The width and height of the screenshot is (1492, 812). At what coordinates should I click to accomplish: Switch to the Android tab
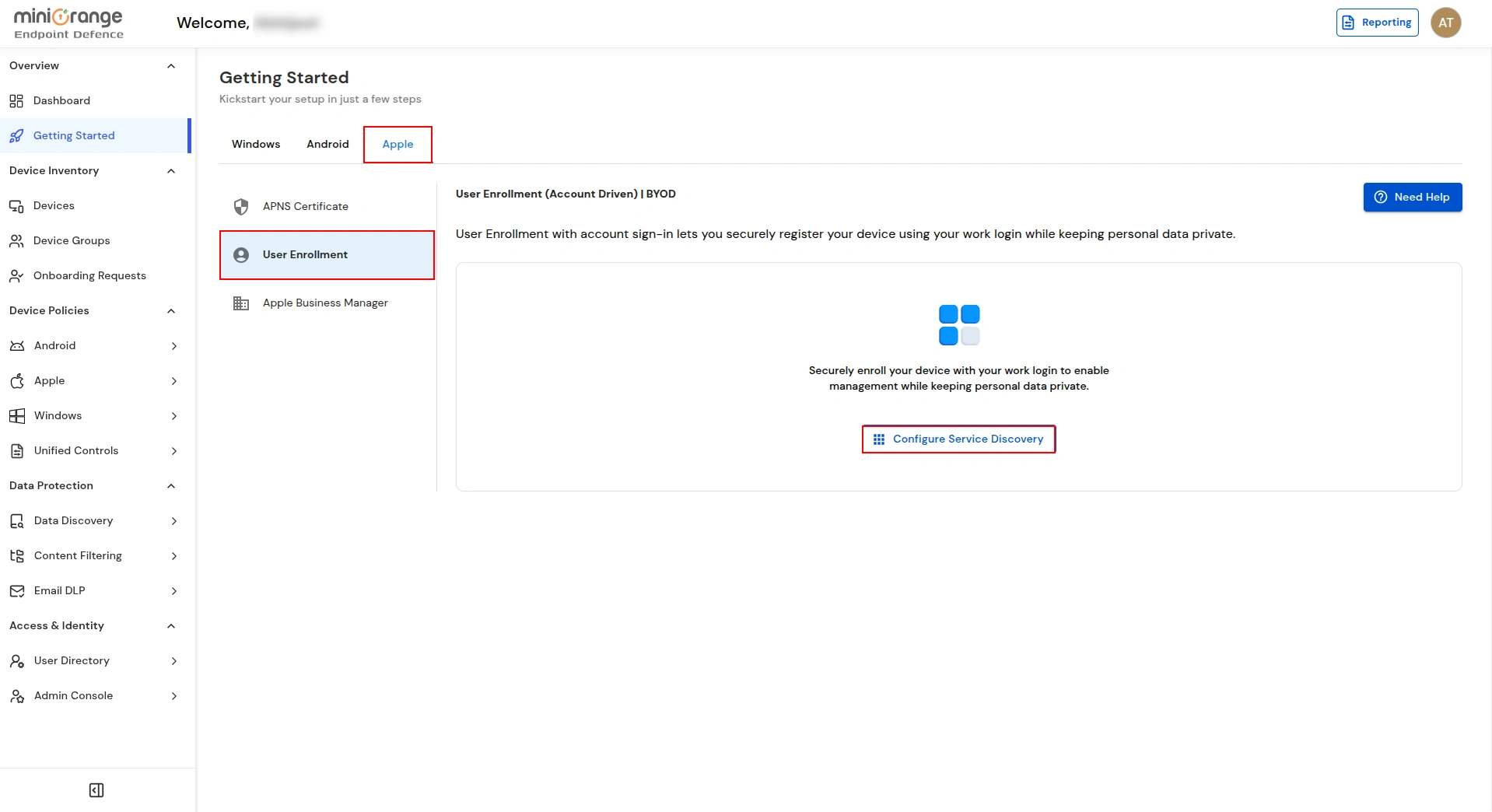point(327,144)
